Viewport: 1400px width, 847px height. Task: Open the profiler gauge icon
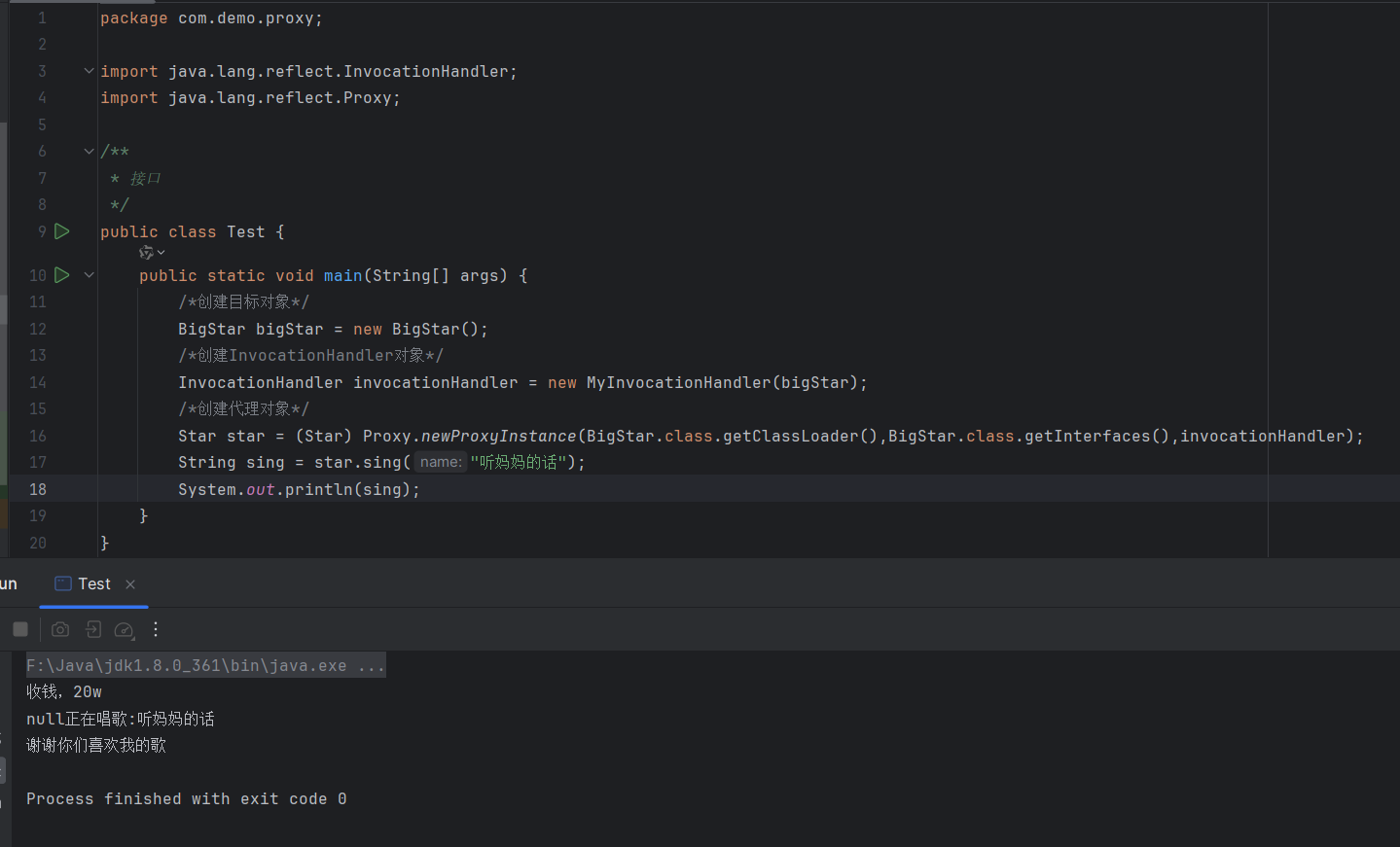[124, 630]
